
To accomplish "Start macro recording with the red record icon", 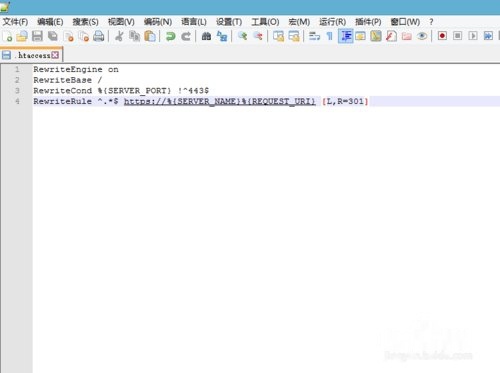I will pos(442,36).
